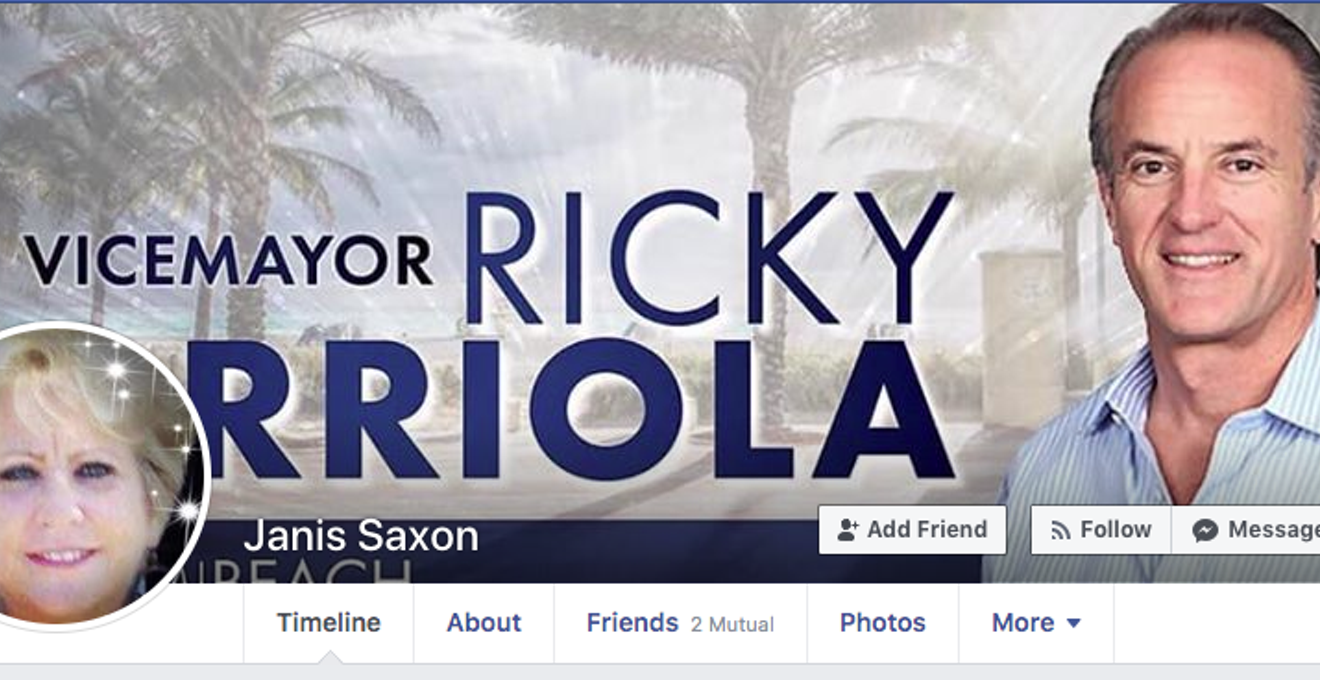Click the Janis Saxon profile name
The width and height of the screenshot is (1320, 680).
361,537
